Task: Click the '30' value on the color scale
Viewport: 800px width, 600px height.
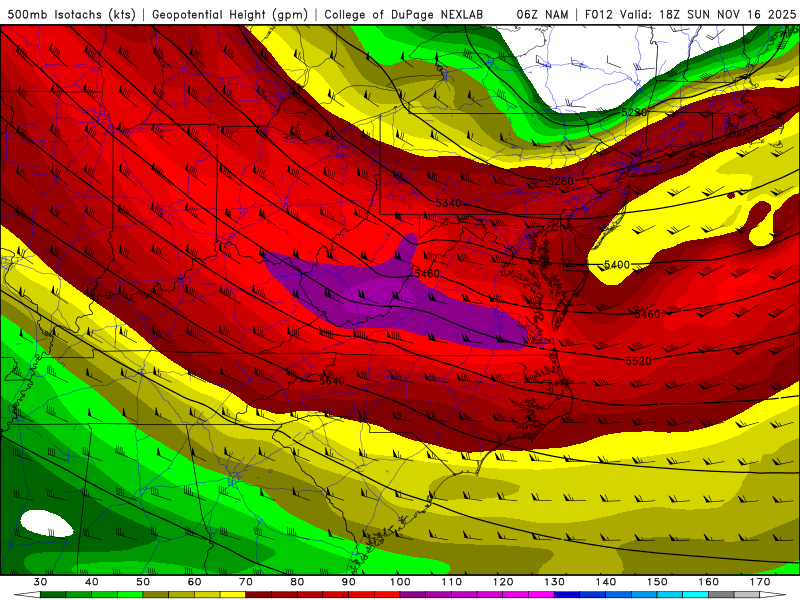Action: 40,582
